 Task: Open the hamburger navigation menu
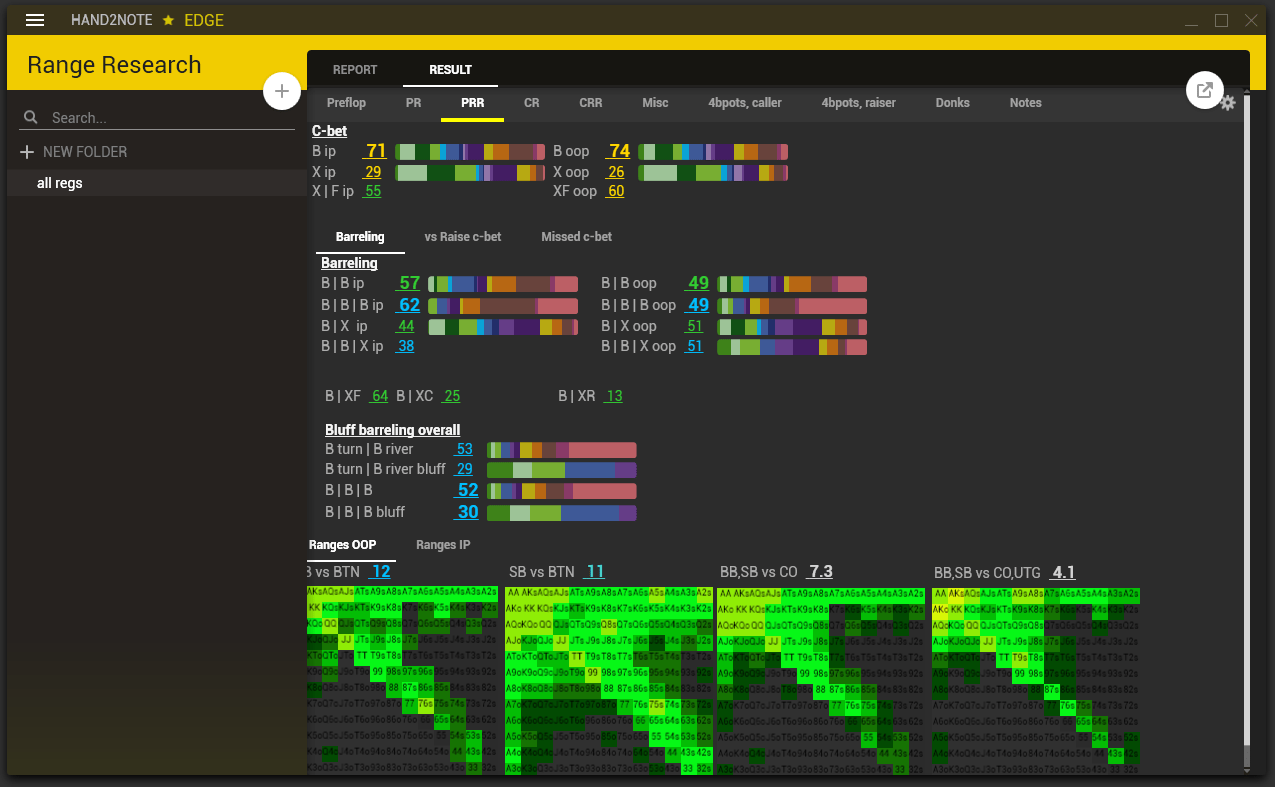pos(35,20)
